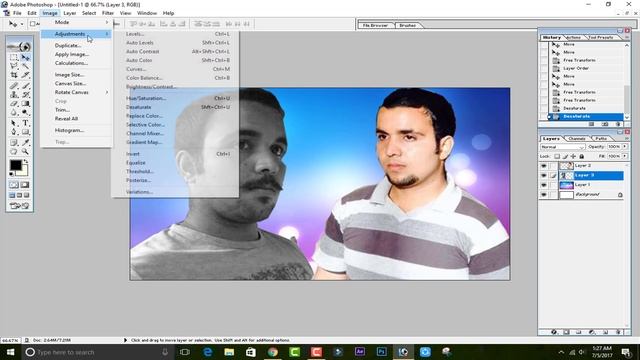640x360 pixels.
Task: Open the Fill slider arrow
Action: click(624, 156)
